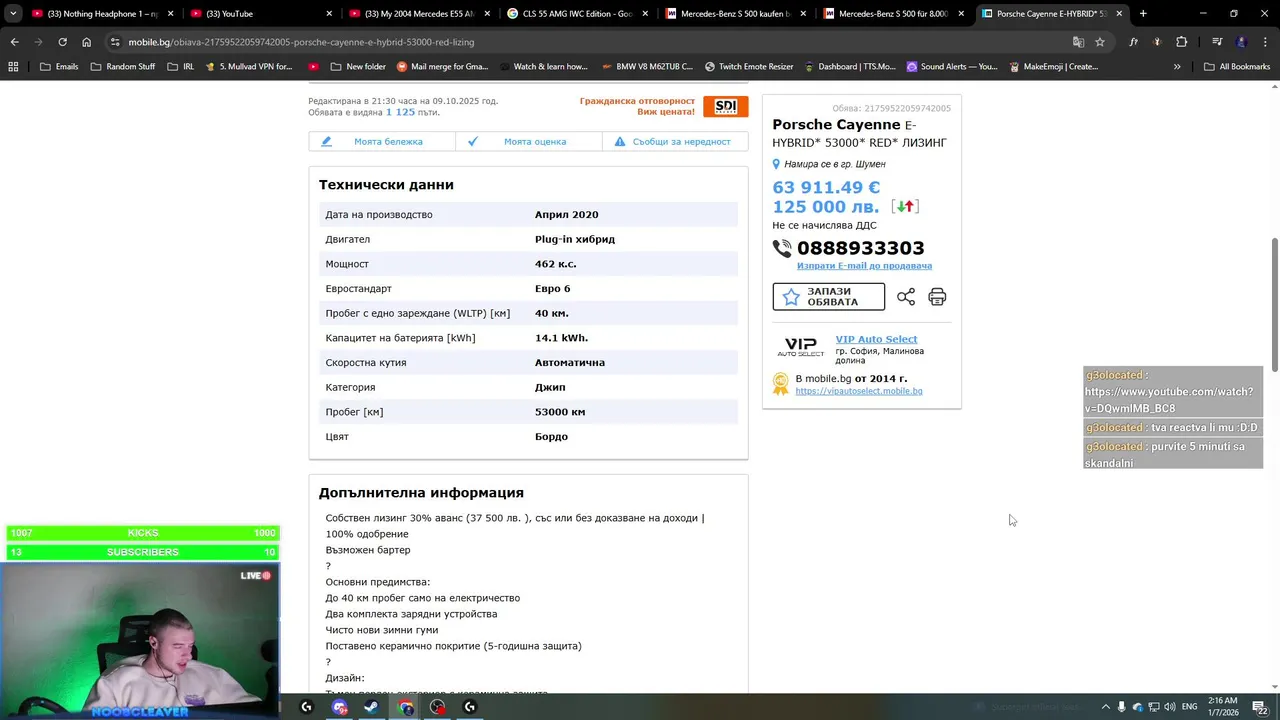Click Изпрати E-mail до продавача link
This screenshot has height=720, width=1280.
coord(864,266)
